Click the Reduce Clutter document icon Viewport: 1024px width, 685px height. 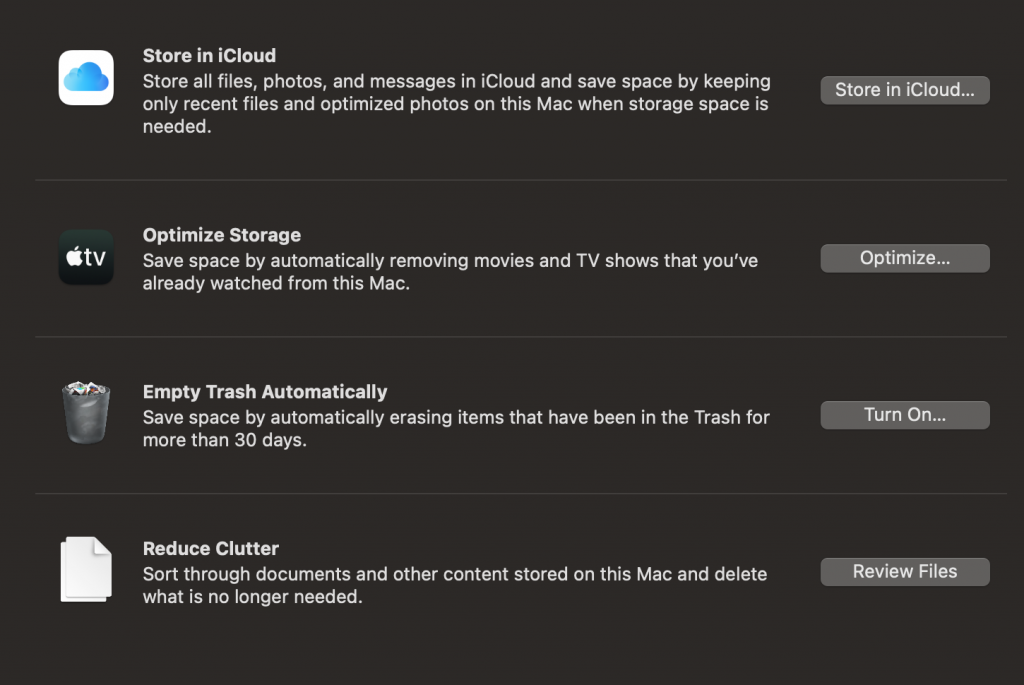tap(86, 569)
